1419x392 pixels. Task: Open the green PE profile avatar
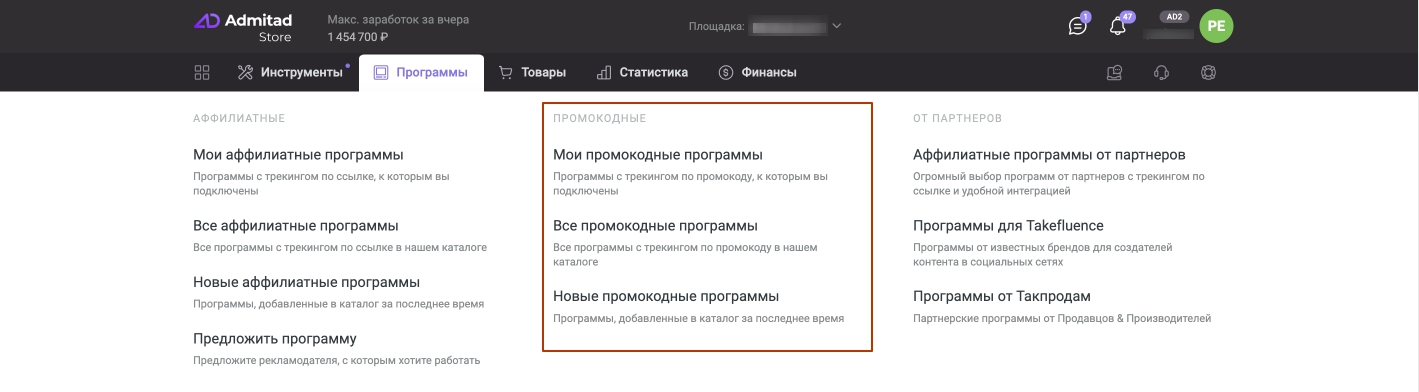pyautogui.click(x=1216, y=27)
